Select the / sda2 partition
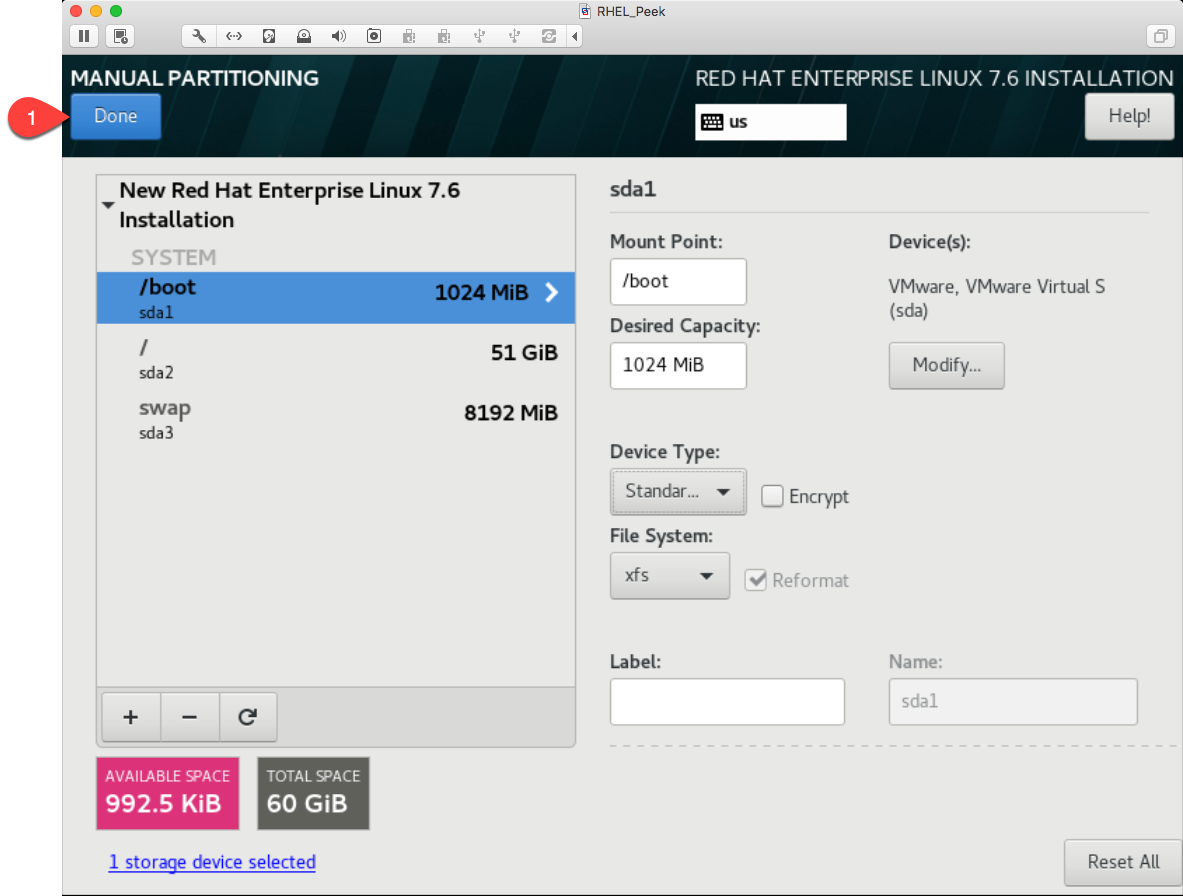 (336, 358)
